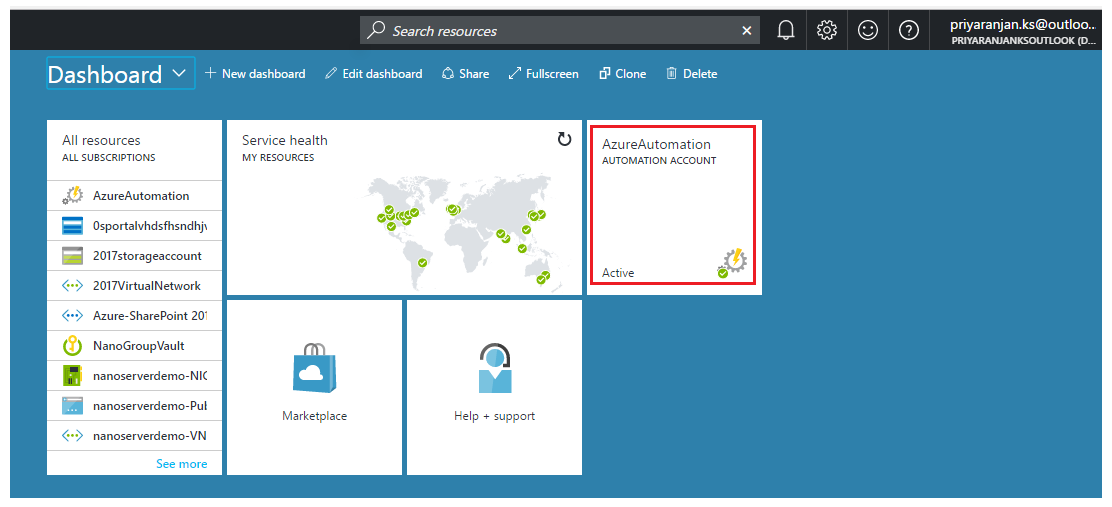Click the All resources tile heading
Screen dimensions: 1112x507
tap(101, 140)
